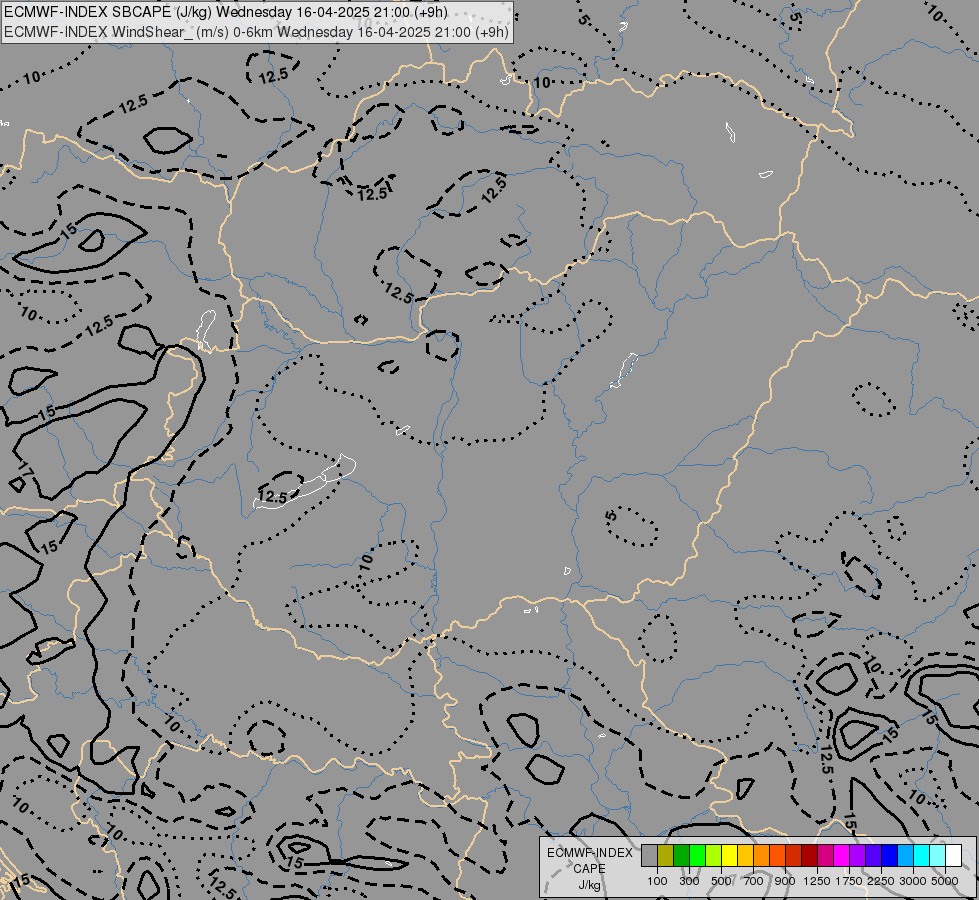Click the 'CAPE' label in the legend box
Screen dimensions: 979x900
[x=589, y=869]
